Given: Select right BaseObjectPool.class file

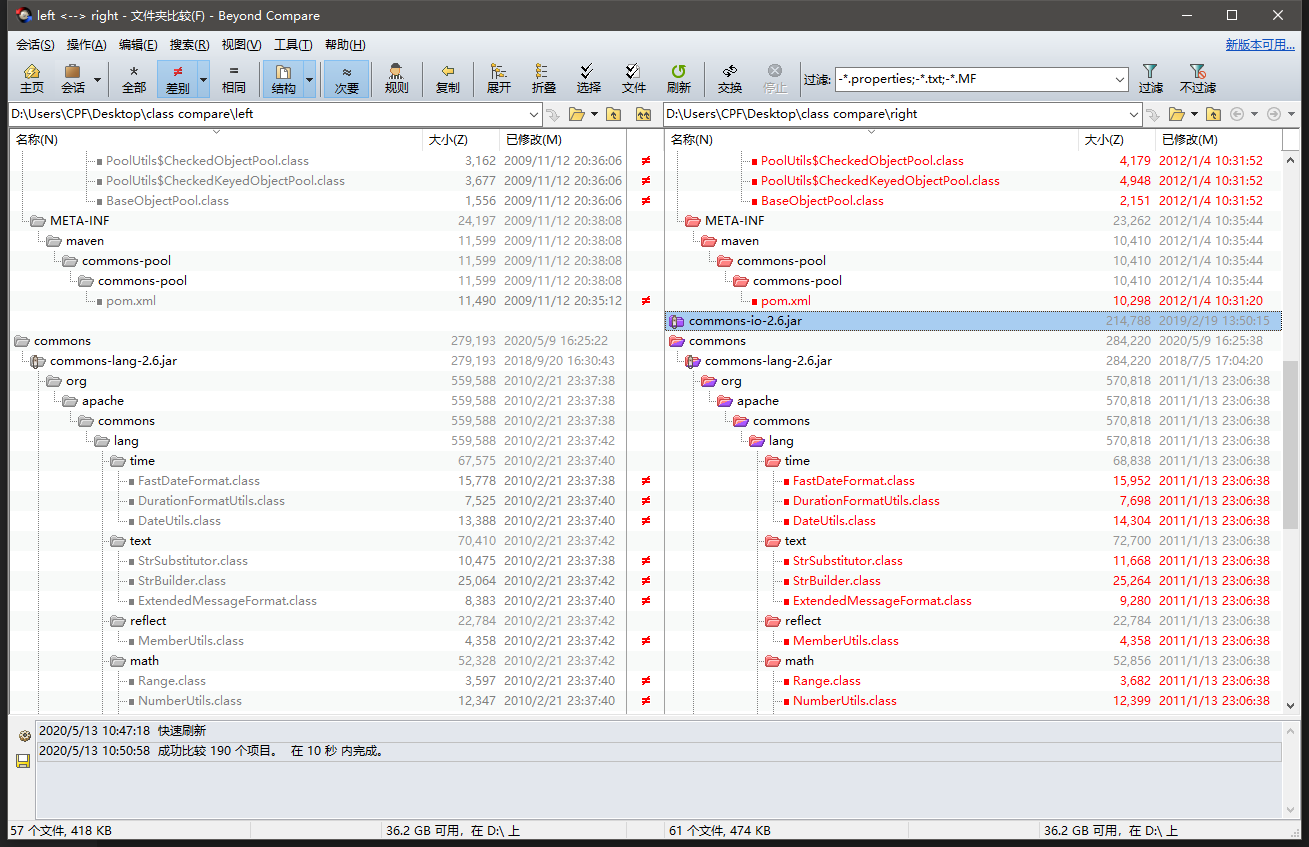Looking at the screenshot, I should 822,201.
